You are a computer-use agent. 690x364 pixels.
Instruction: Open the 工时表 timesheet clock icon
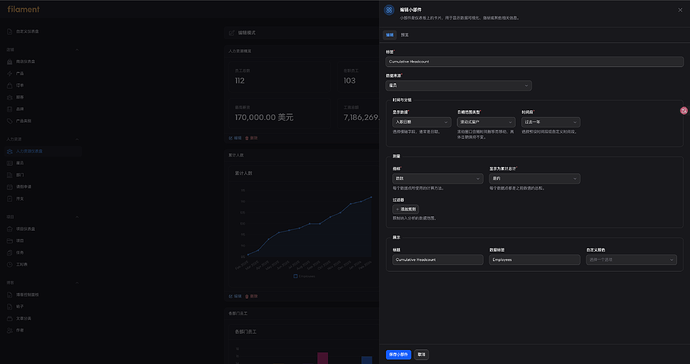click(x=10, y=265)
